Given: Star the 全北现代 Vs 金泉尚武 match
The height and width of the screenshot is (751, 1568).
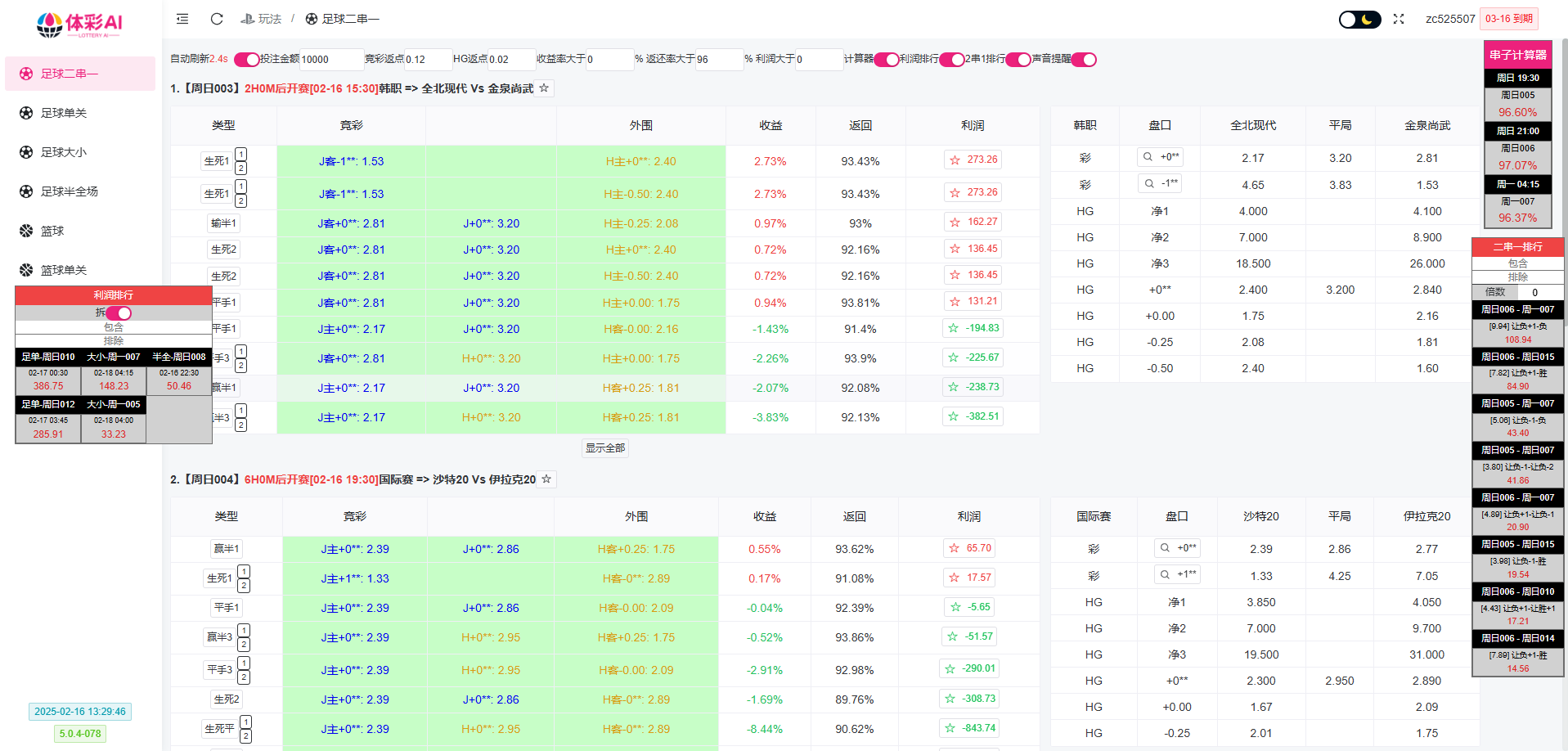Looking at the screenshot, I should tap(544, 88).
